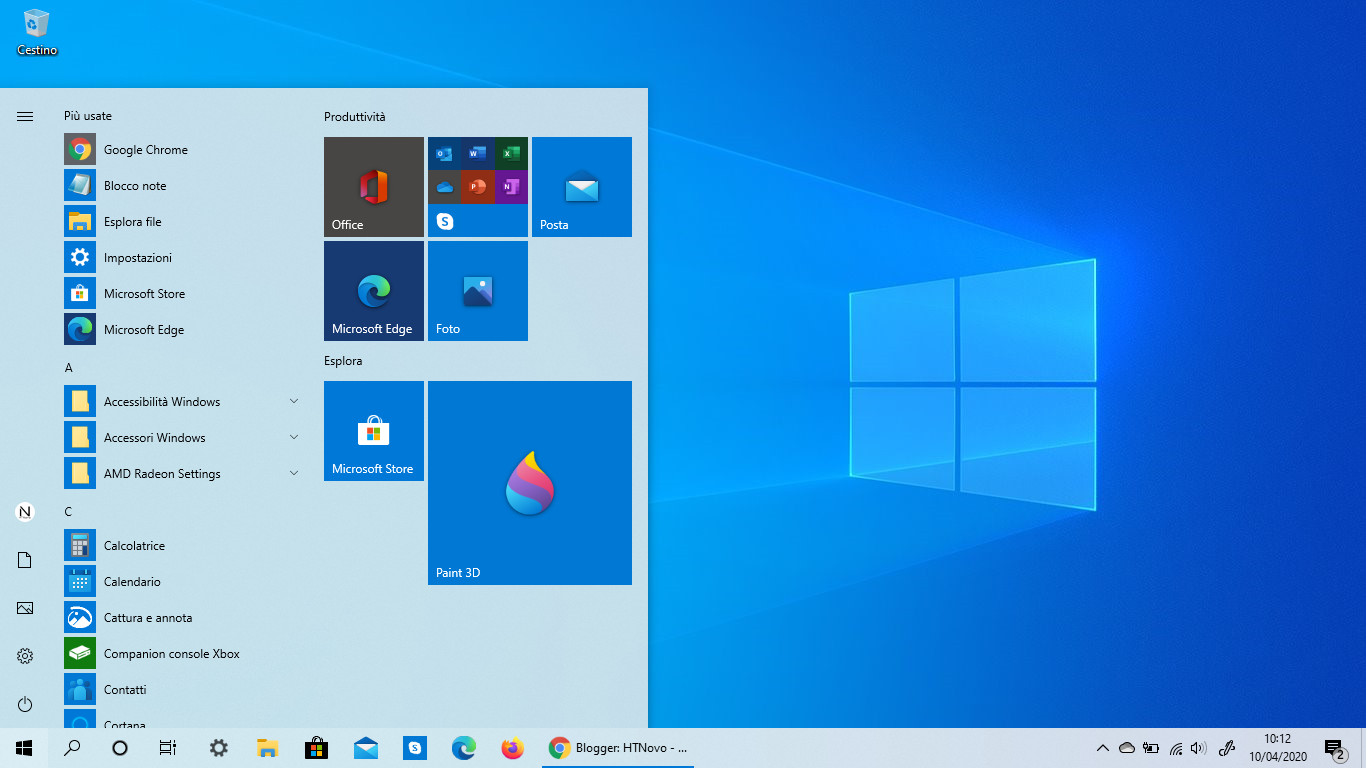1366x768 pixels.
Task: Switch to the Blogger: HTNovo Chrome window
Action: (618, 748)
